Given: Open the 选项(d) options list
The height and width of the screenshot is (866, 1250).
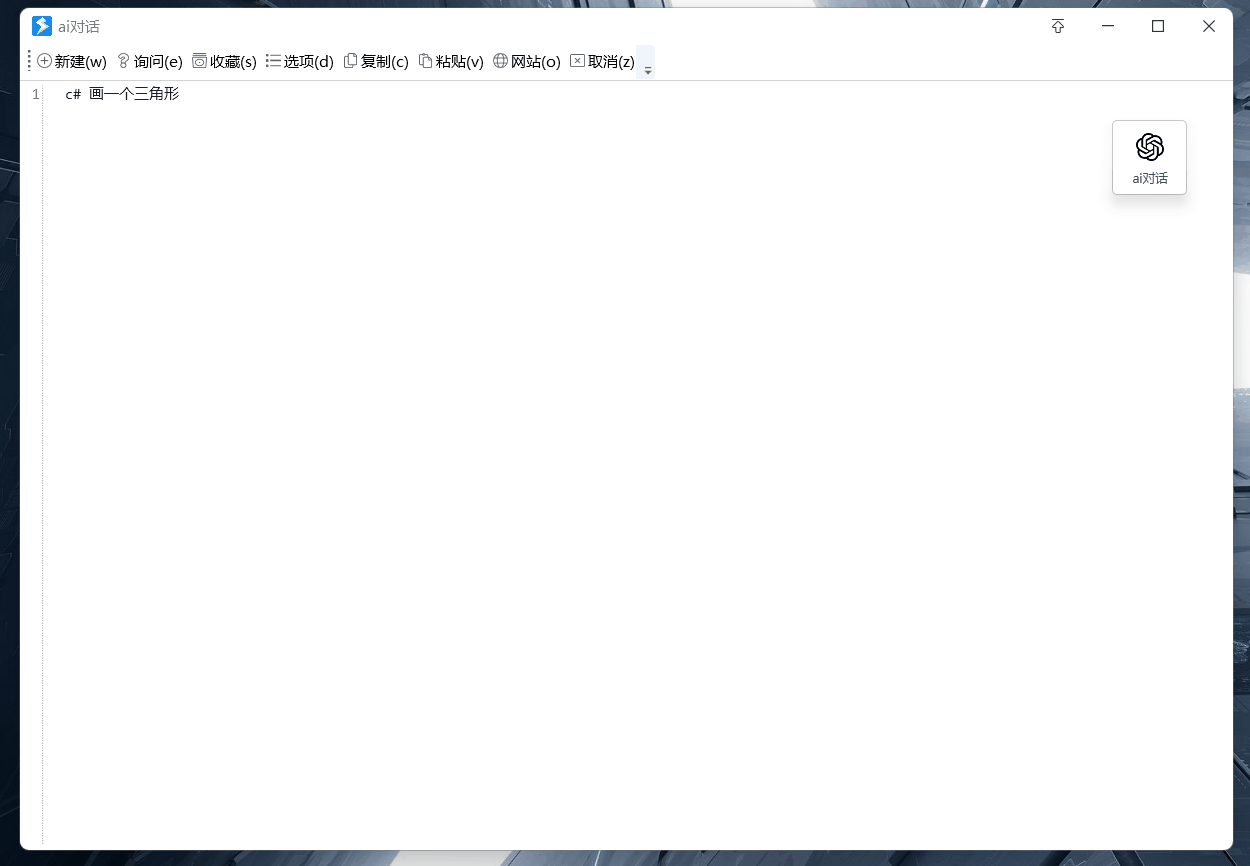Looking at the screenshot, I should tap(300, 62).
